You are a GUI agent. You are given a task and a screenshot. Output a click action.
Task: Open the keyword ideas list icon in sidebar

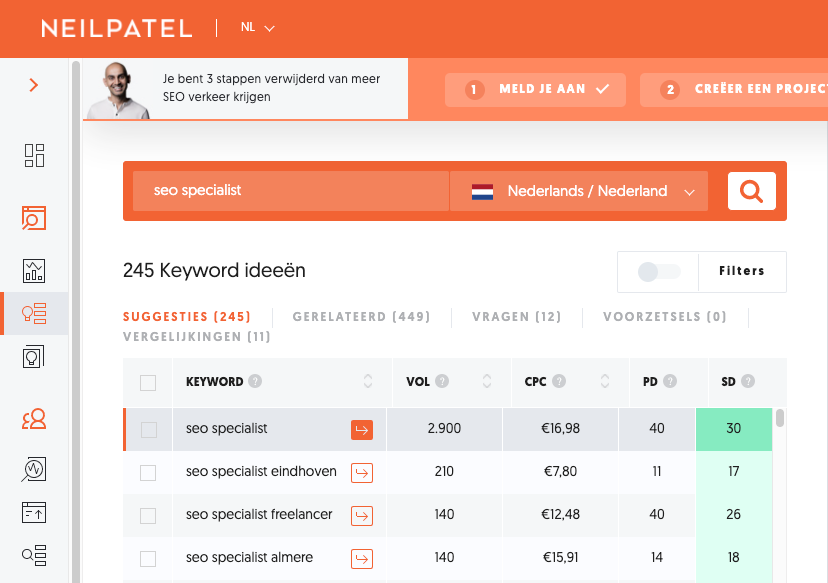click(x=35, y=313)
